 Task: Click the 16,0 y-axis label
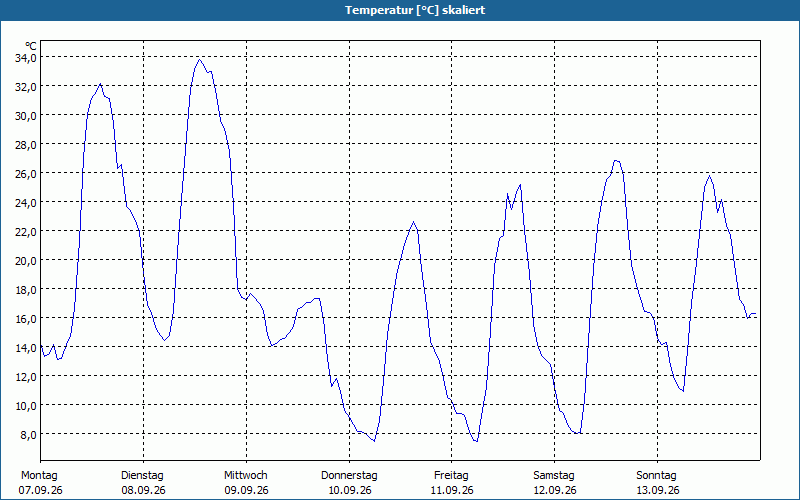tap(26, 319)
